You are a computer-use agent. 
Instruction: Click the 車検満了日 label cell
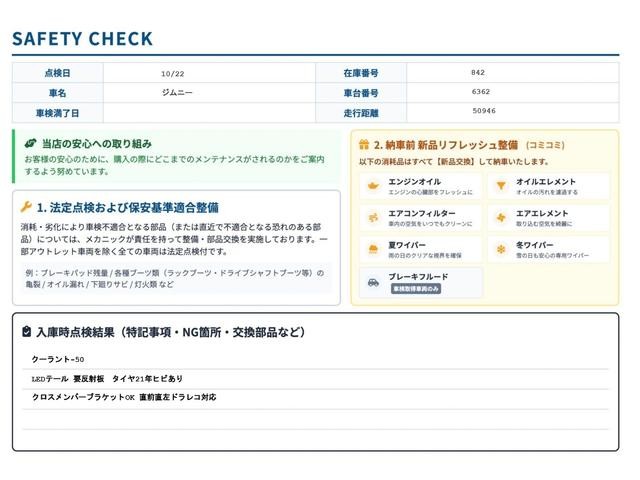58,113
